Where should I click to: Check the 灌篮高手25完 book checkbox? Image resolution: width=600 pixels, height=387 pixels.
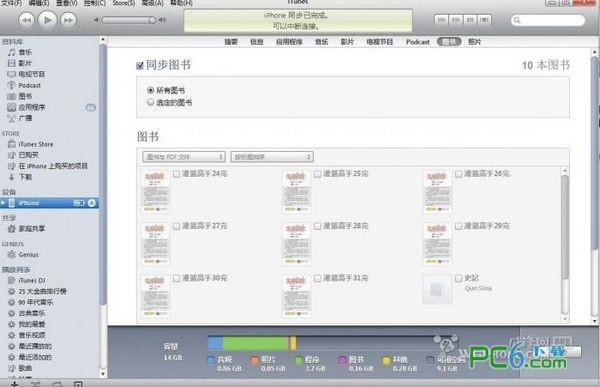tap(318, 174)
